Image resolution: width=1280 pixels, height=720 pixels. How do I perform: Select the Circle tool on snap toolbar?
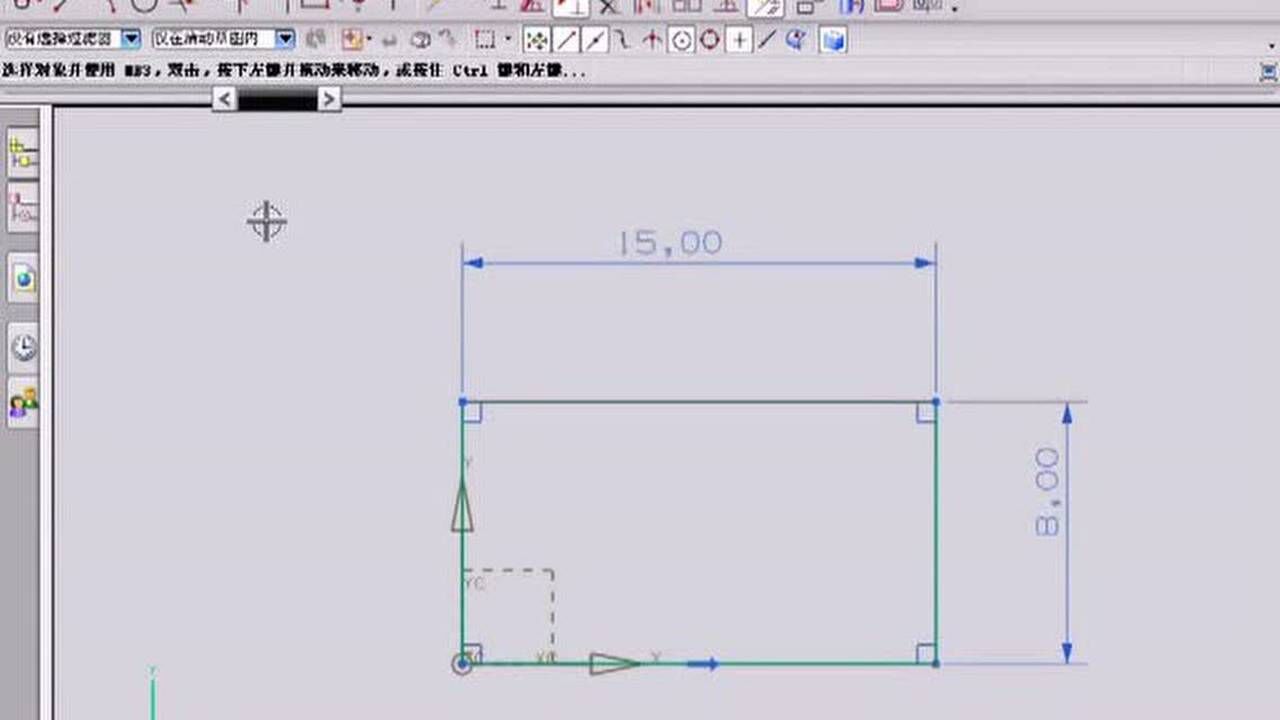707,40
